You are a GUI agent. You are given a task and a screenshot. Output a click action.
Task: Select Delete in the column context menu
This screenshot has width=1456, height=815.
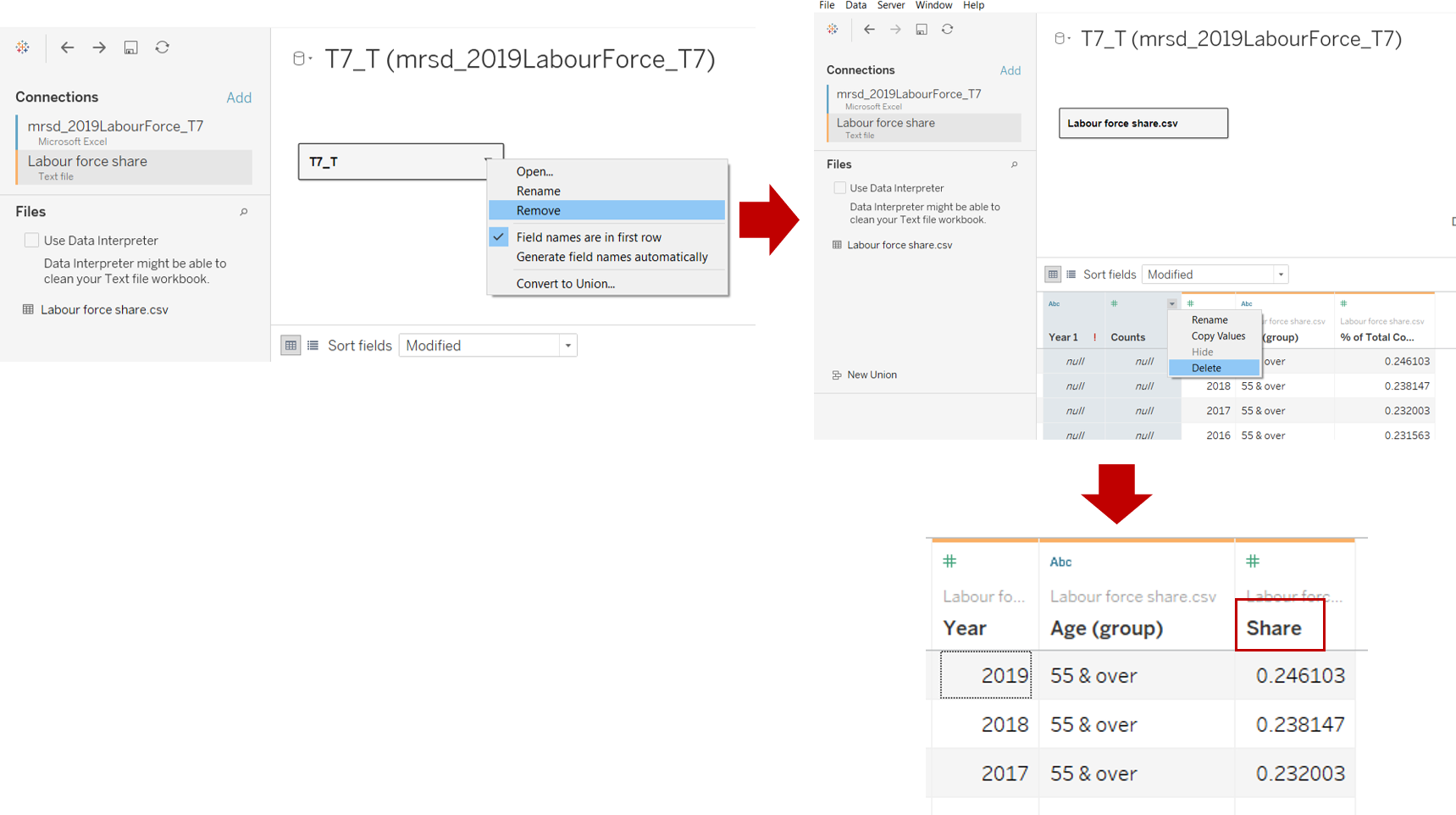coord(1206,368)
